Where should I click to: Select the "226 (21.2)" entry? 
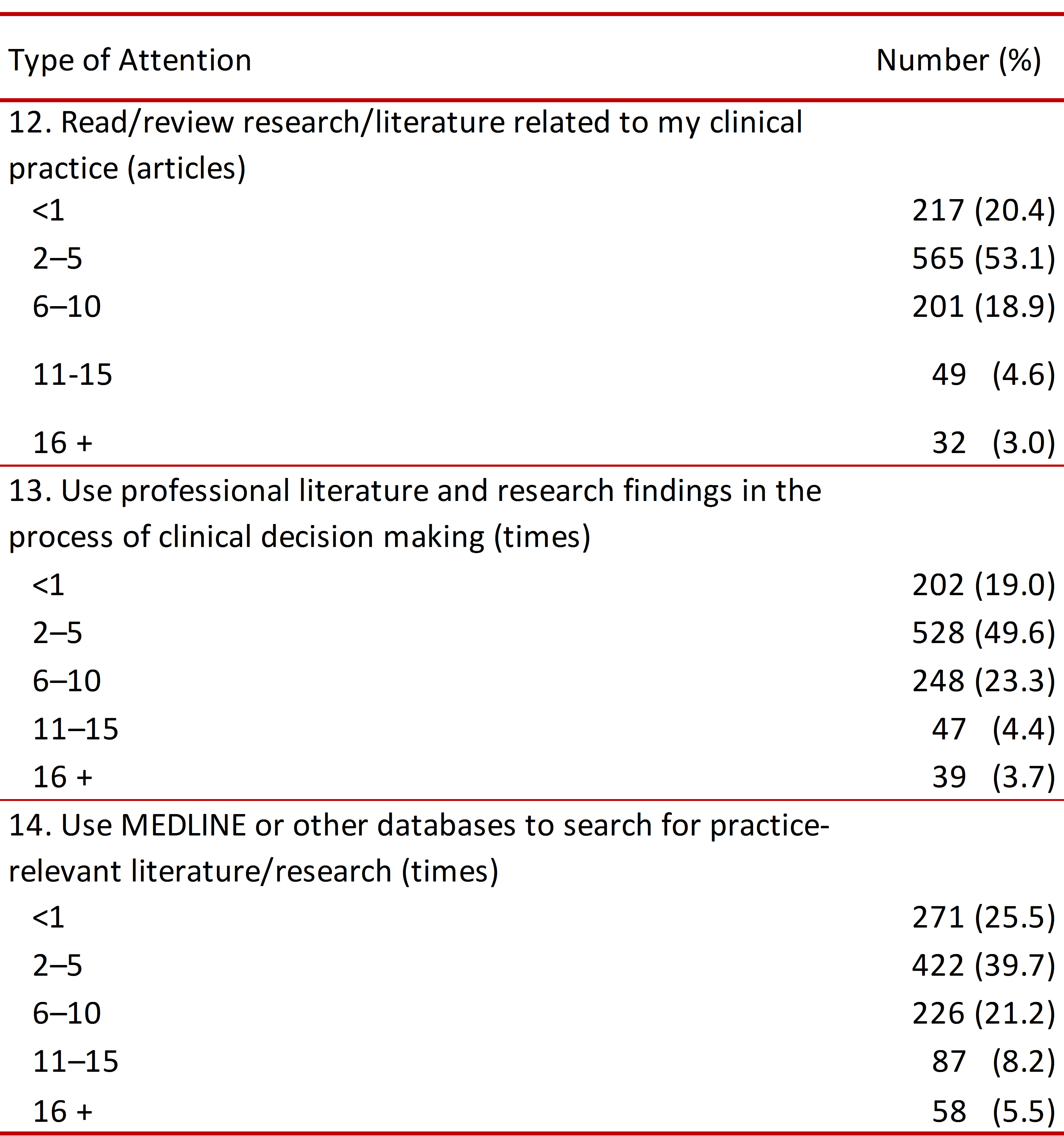[983, 1013]
